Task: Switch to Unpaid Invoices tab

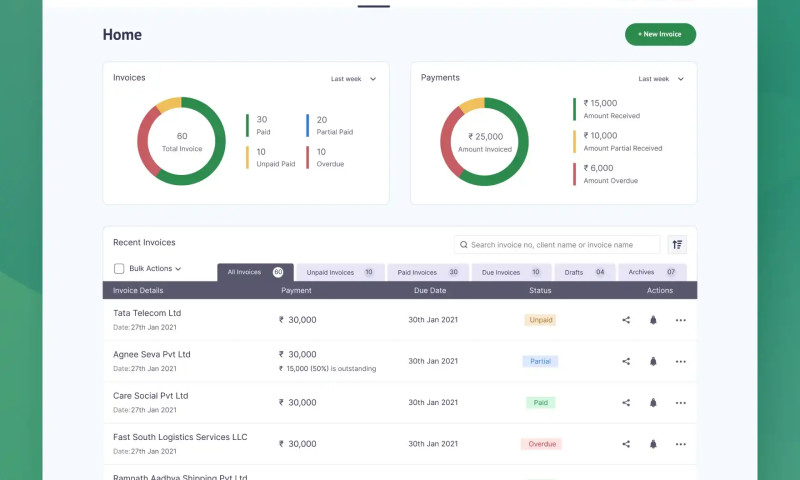Action: click(x=340, y=272)
